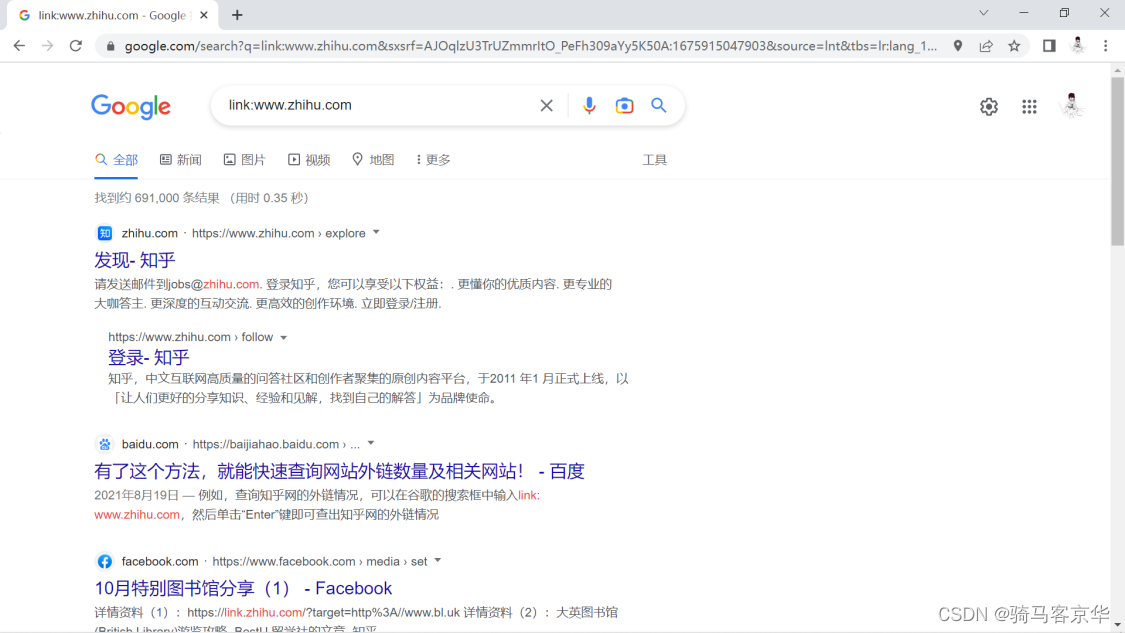The height and width of the screenshot is (633, 1125).
Task: Go to the Google logo homepage
Action: pos(131,106)
